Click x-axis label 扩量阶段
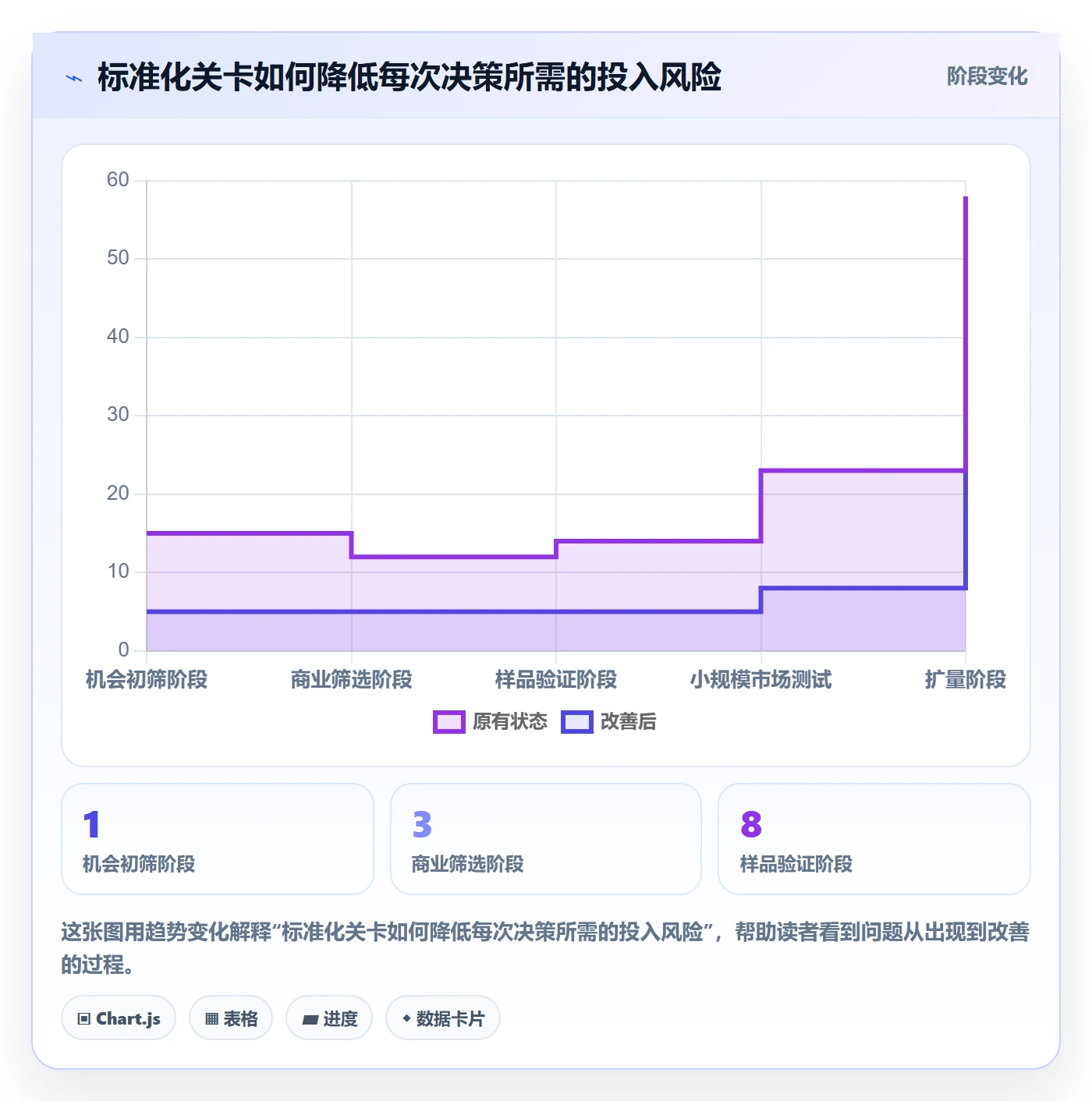The image size is (1092, 1101). pos(966,680)
